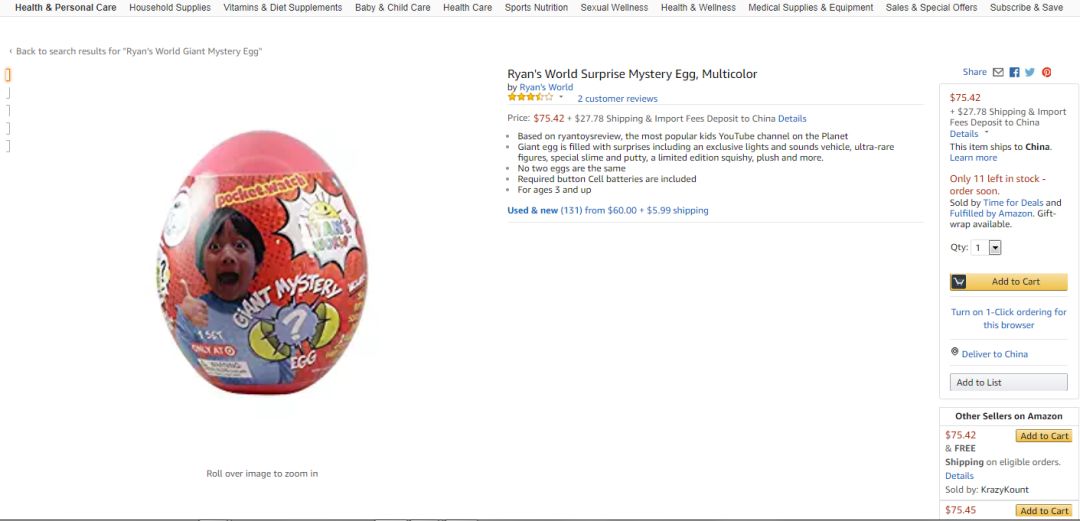Click the cart icon on Add to Cart

pos(959,282)
